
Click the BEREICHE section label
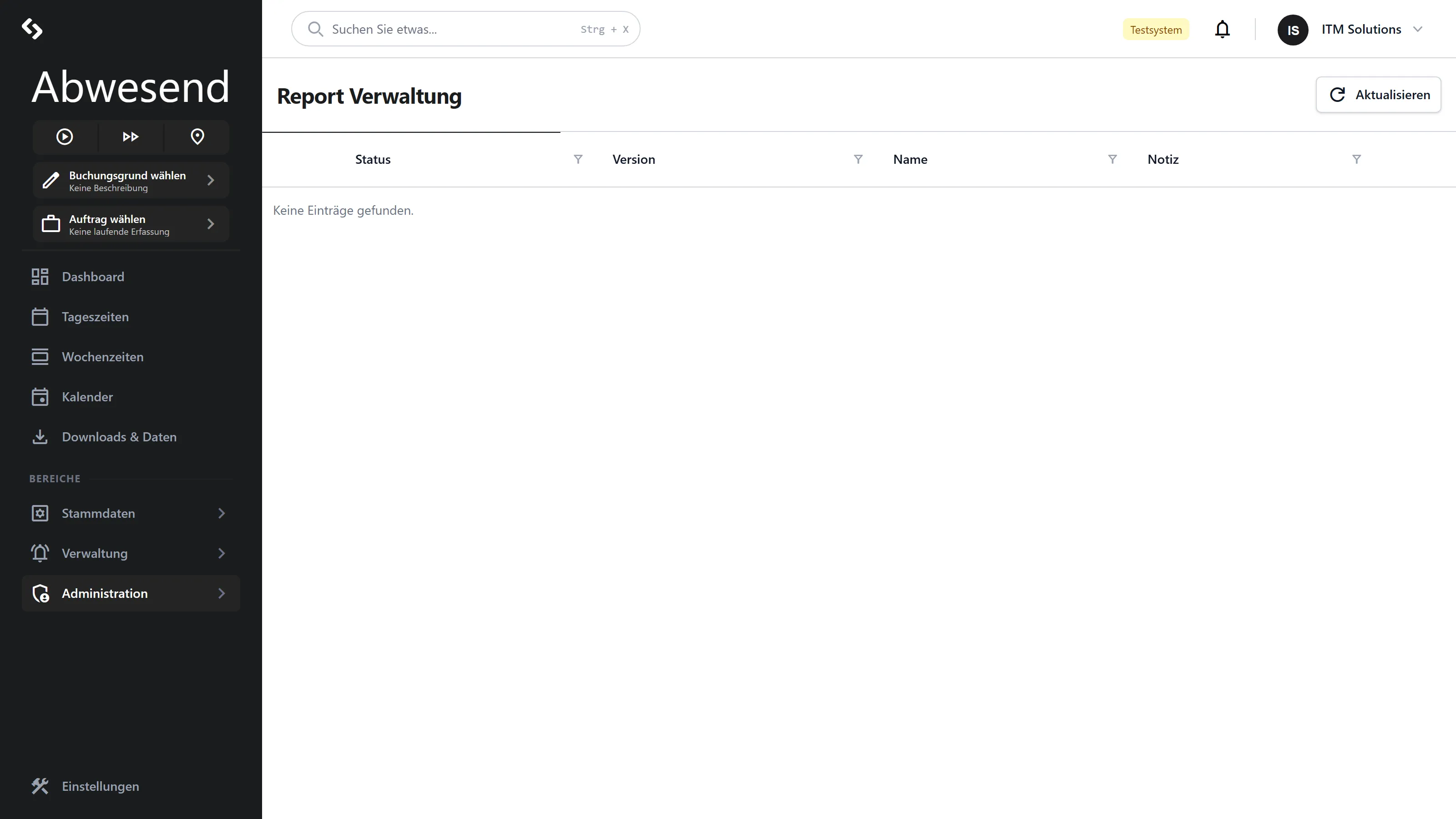[x=55, y=479]
